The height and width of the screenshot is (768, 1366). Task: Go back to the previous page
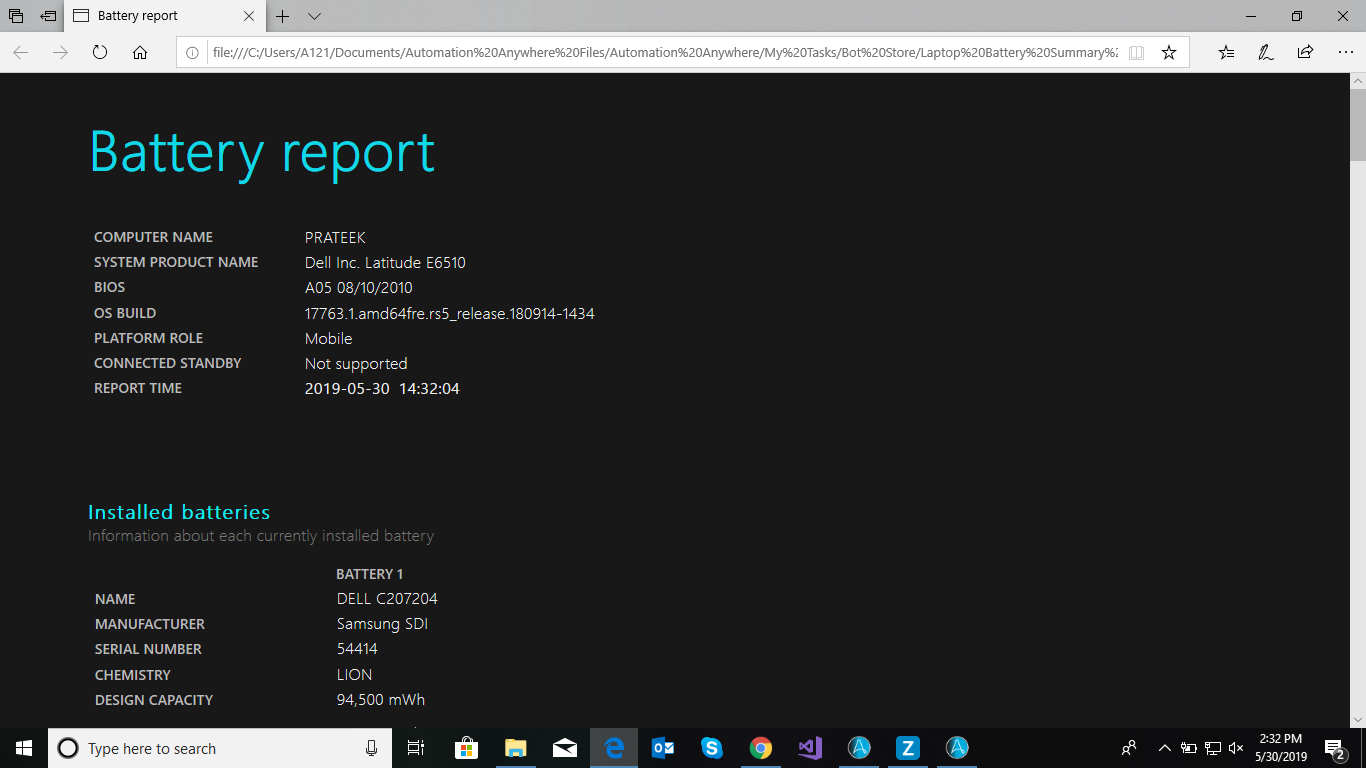pos(21,53)
